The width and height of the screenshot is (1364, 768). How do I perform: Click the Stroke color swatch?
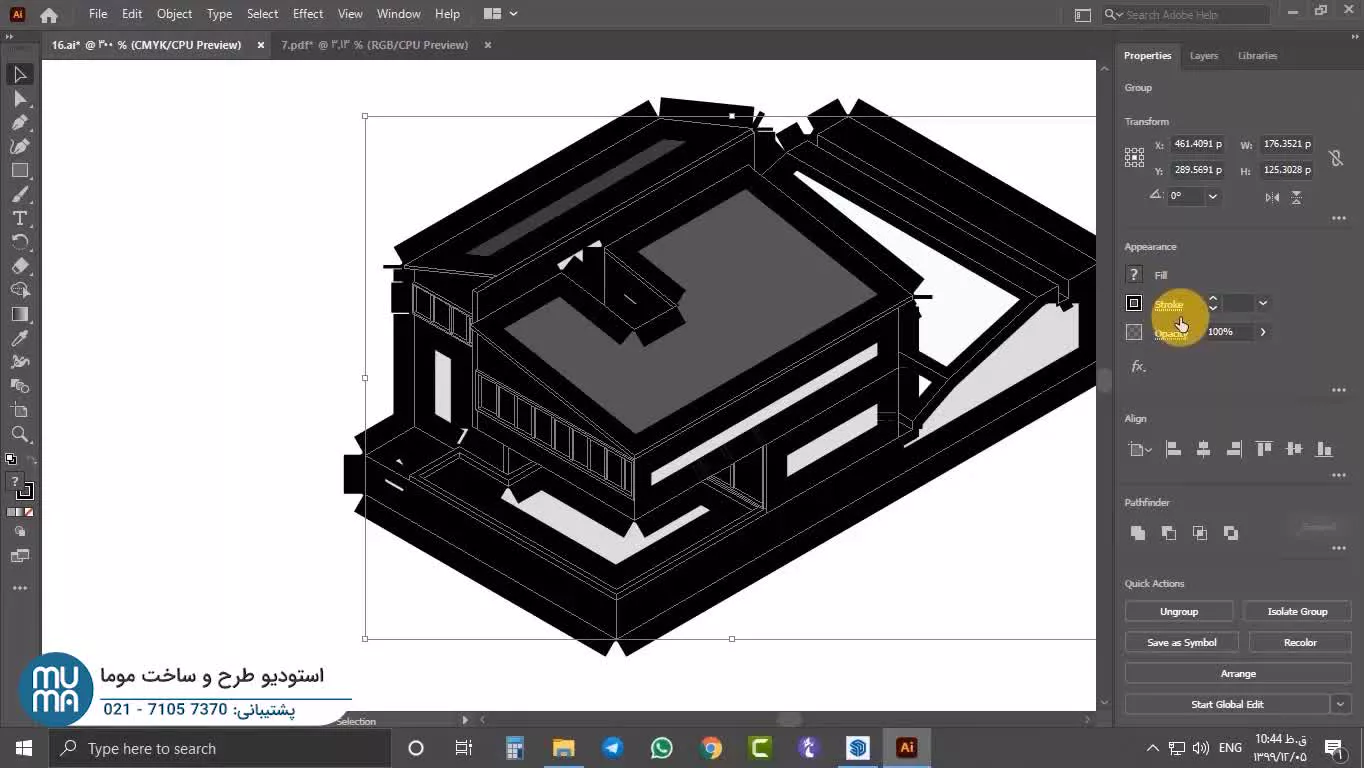point(1134,303)
